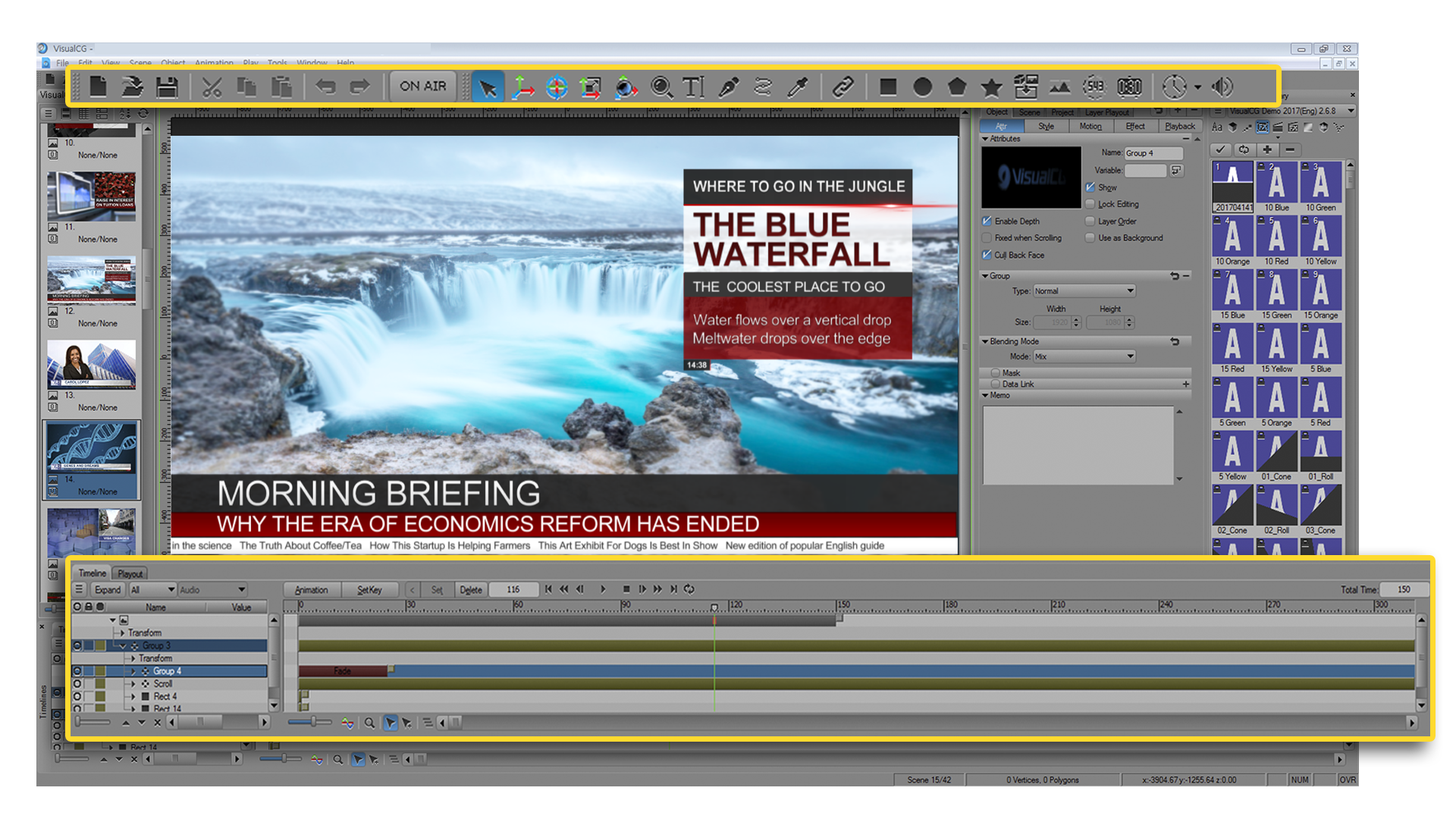The width and height of the screenshot is (1456, 819).
Task: Activate the Scale tool
Action: point(591,86)
